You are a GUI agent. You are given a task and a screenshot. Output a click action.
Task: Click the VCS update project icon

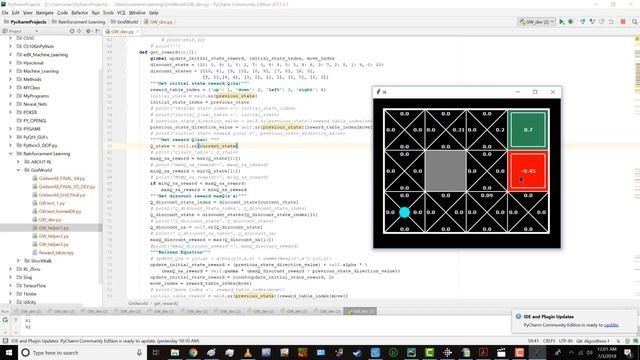pyautogui.click(x=582, y=22)
